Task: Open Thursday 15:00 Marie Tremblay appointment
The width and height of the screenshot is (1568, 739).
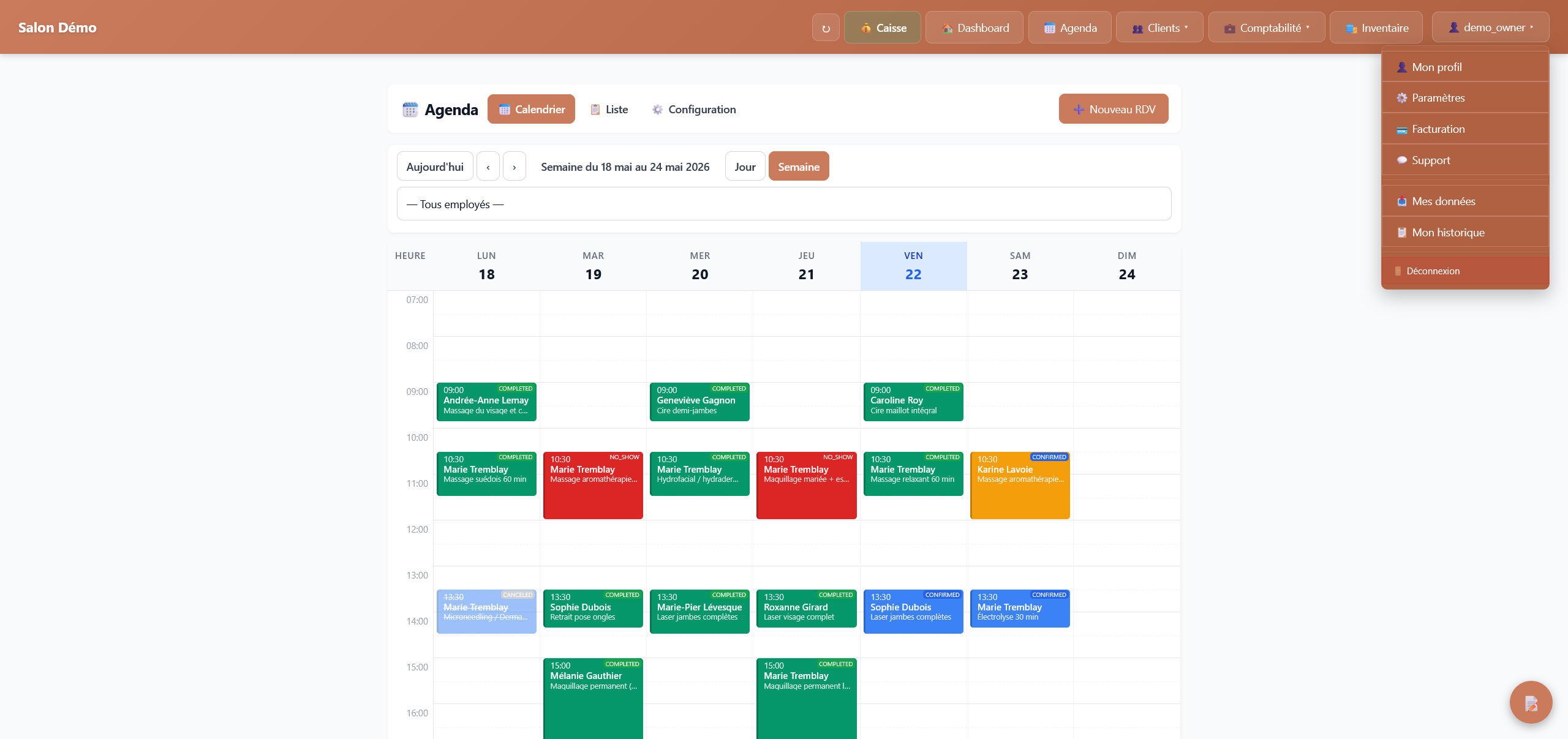Action: 807,699
